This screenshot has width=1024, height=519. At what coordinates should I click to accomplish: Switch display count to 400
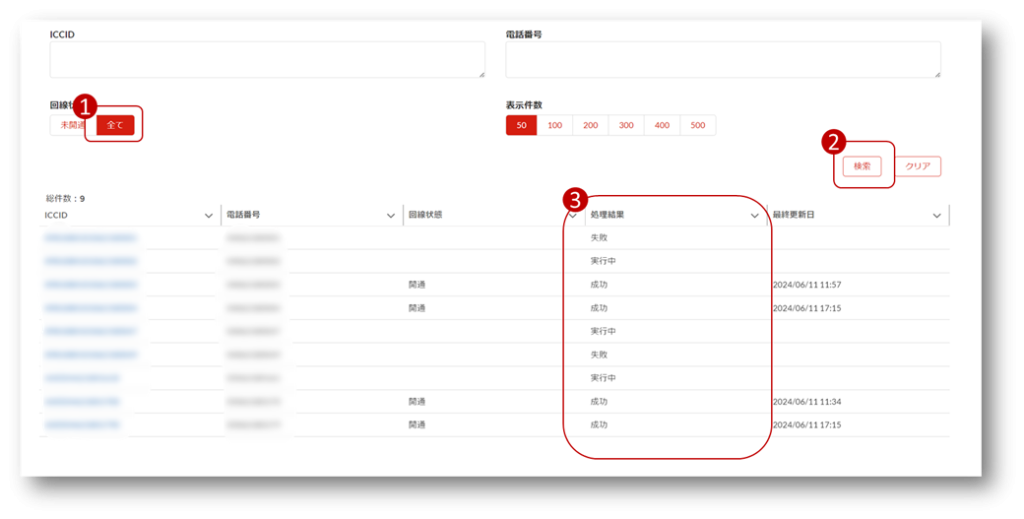[x=662, y=125]
